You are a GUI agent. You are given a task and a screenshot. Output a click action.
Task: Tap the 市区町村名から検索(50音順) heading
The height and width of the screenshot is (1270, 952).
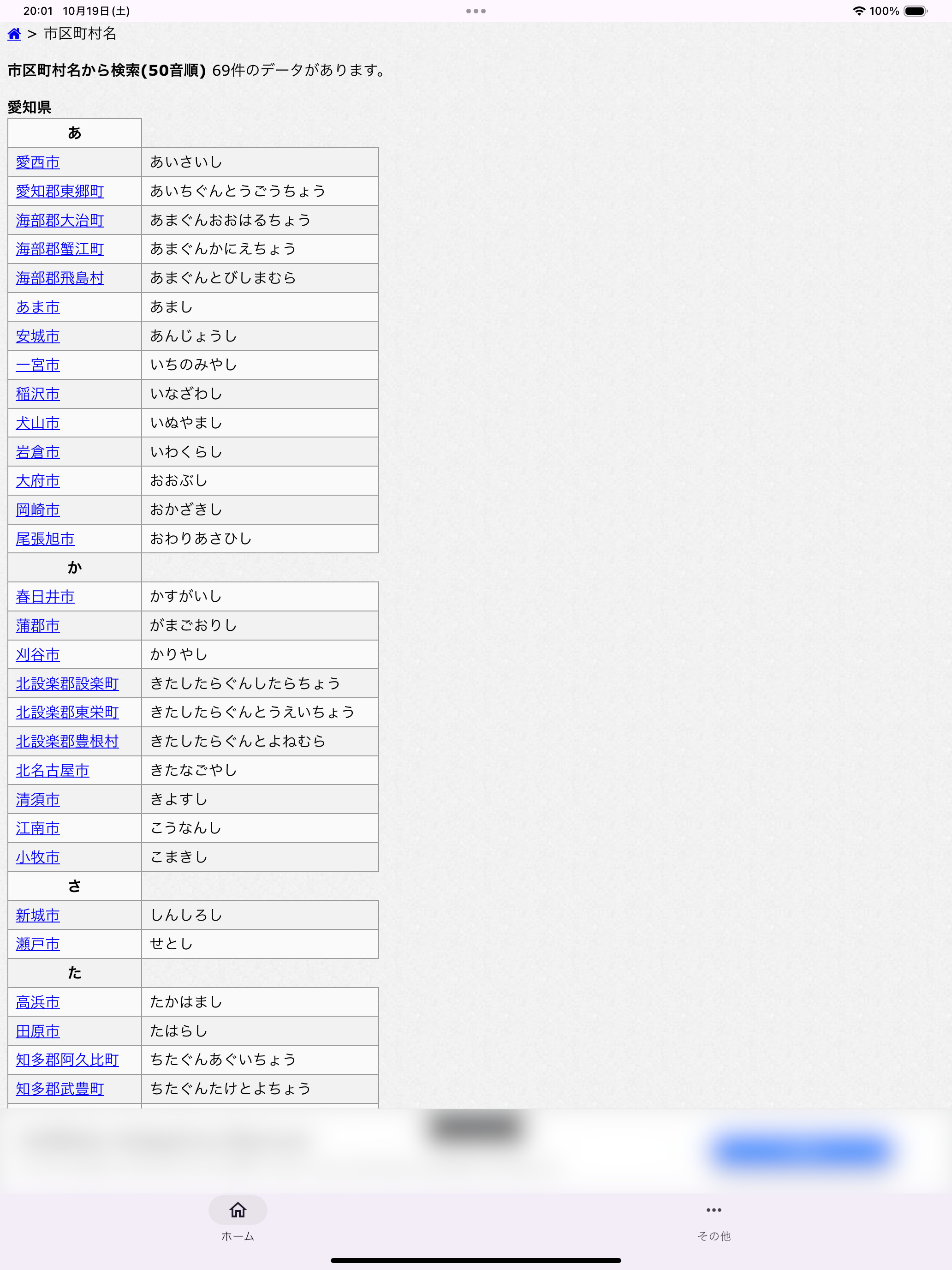click(107, 71)
